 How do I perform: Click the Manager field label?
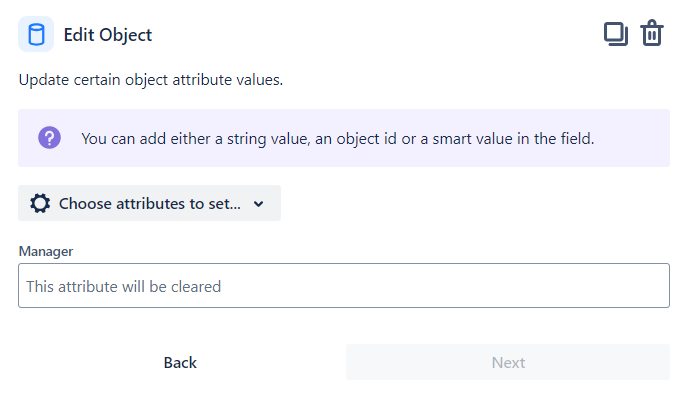[46, 251]
